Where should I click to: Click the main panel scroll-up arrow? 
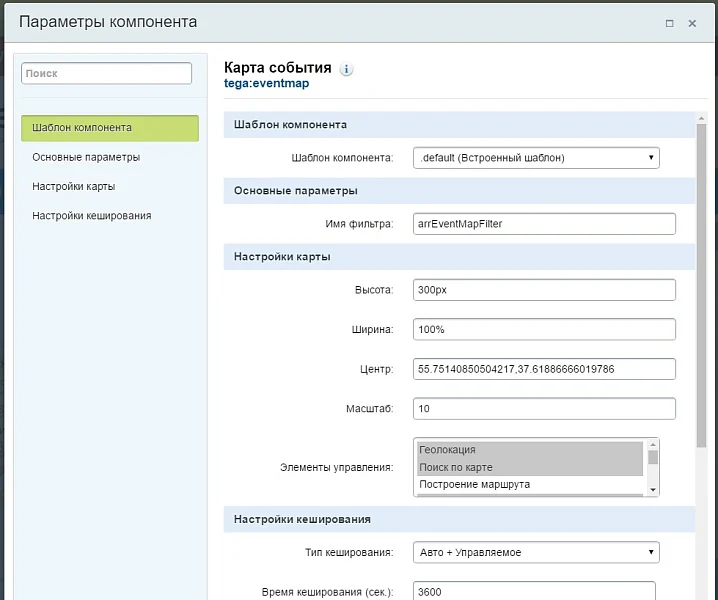coord(701,118)
